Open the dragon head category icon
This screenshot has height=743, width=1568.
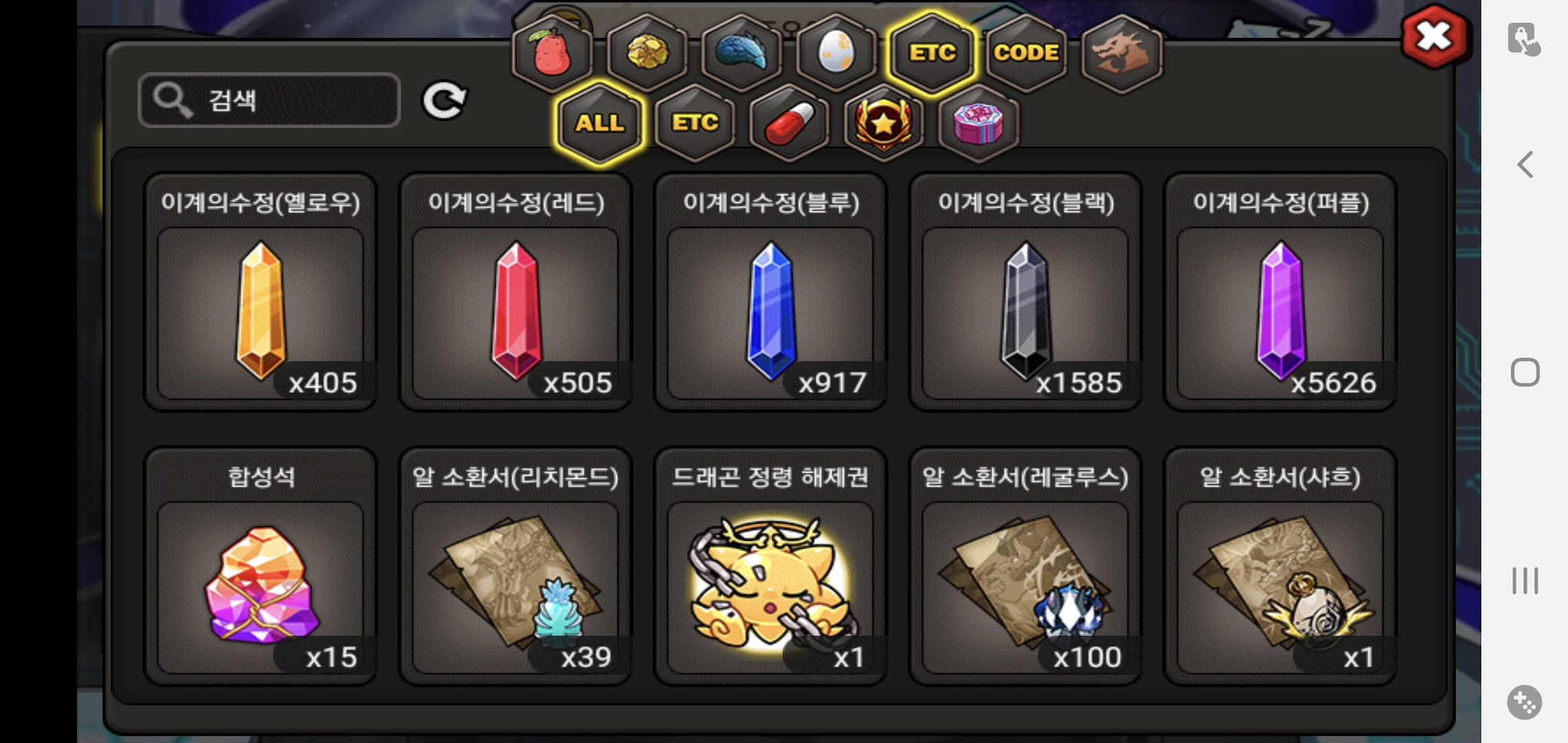coord(1122,53)
